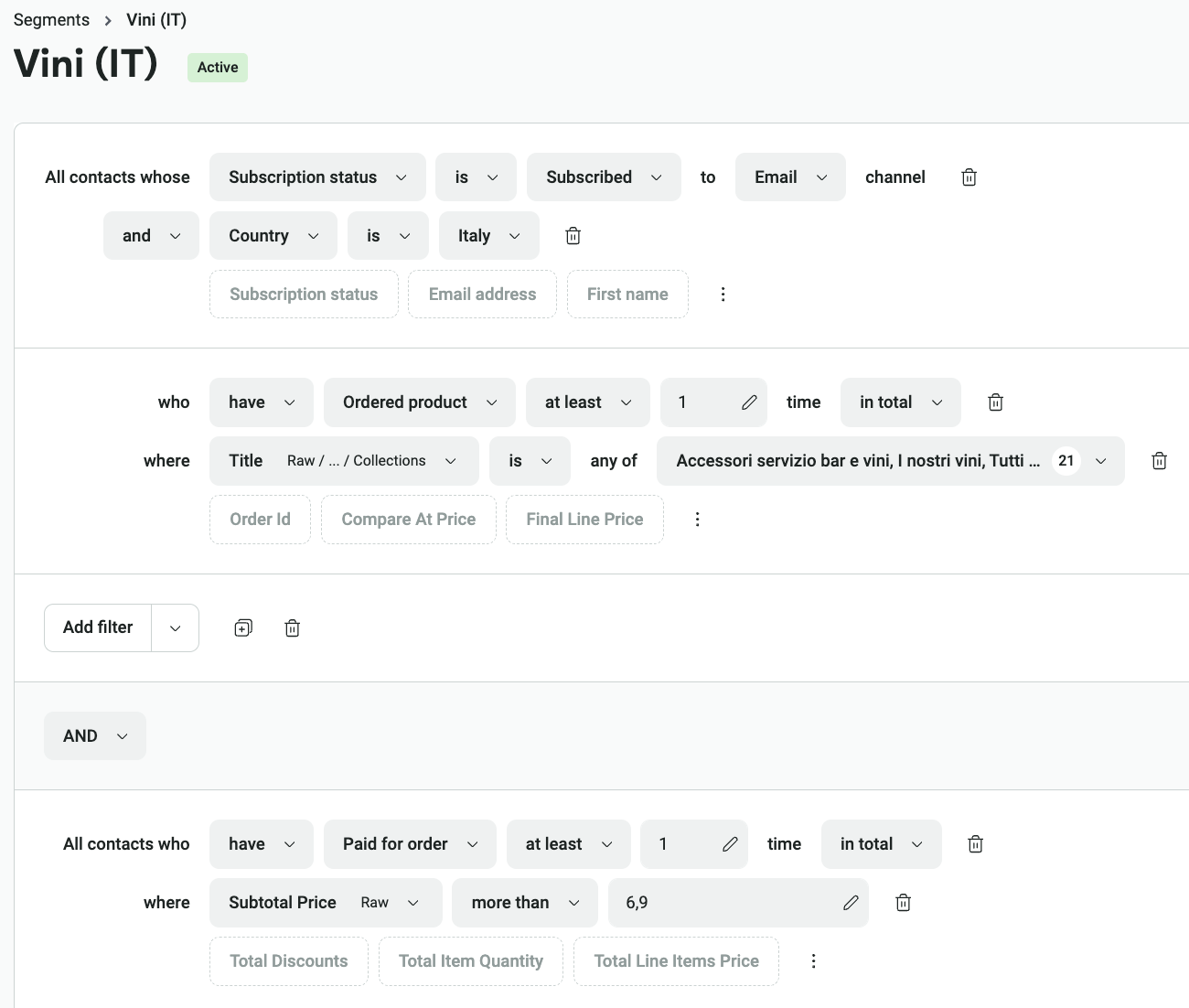Open more fields menu beside Total Line Items Price
1189x1008 pixels.
tap(813, 960)
